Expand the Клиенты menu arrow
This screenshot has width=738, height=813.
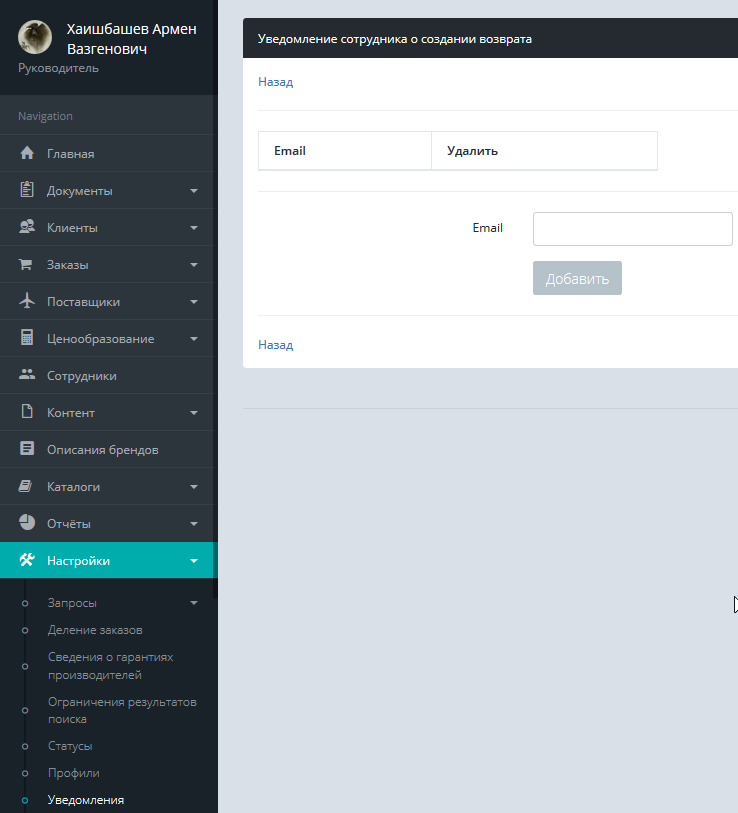194,228
